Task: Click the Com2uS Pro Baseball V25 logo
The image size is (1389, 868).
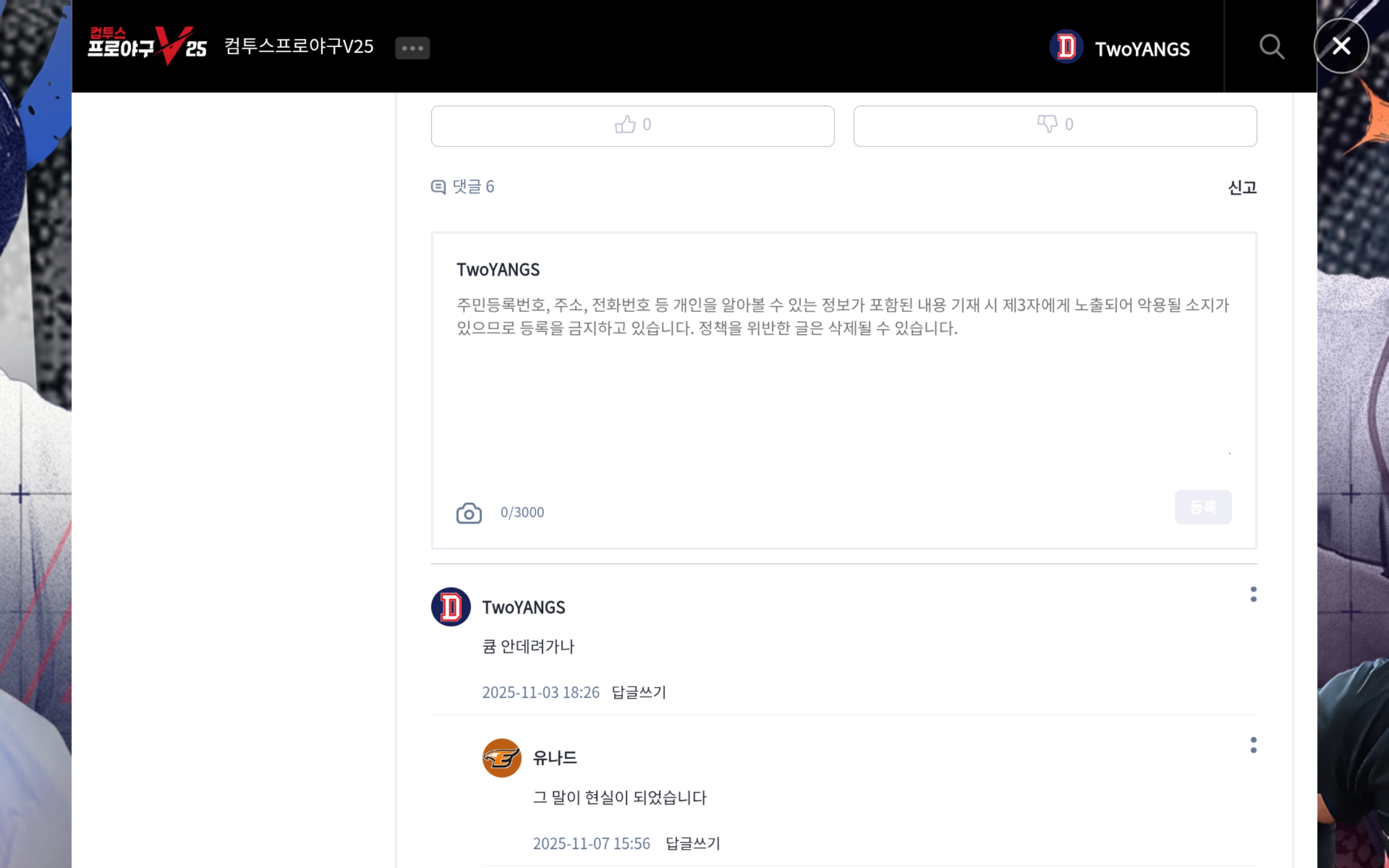Action: [x=147, y=46]
